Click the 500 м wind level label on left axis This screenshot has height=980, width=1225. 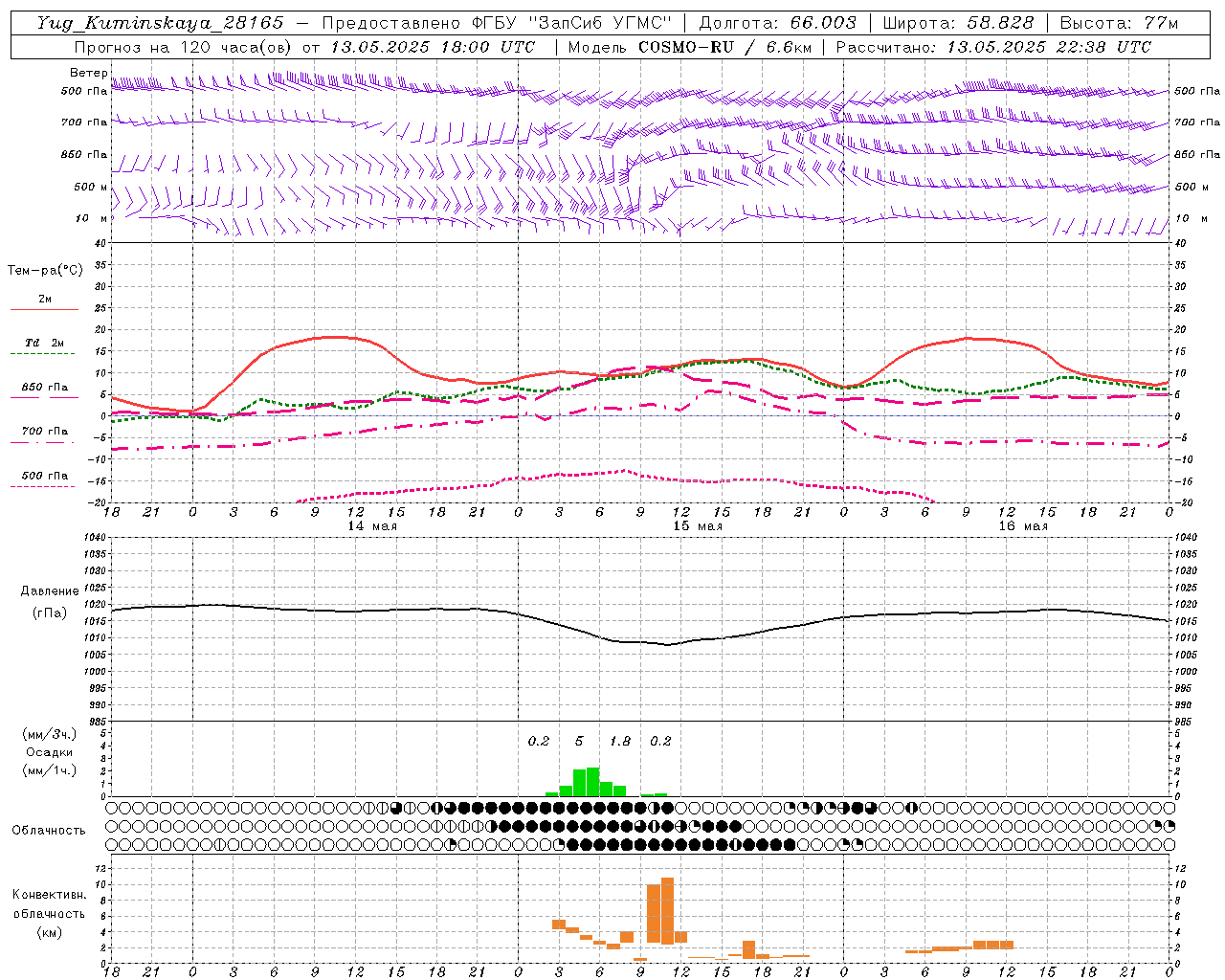point(91,187)
